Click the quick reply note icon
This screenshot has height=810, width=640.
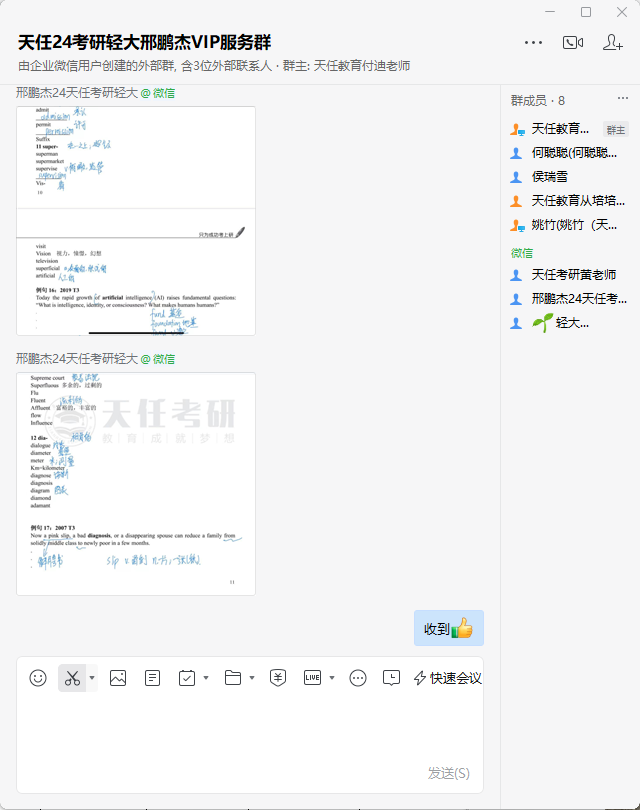pyautogui.click(x=152, y=678)
